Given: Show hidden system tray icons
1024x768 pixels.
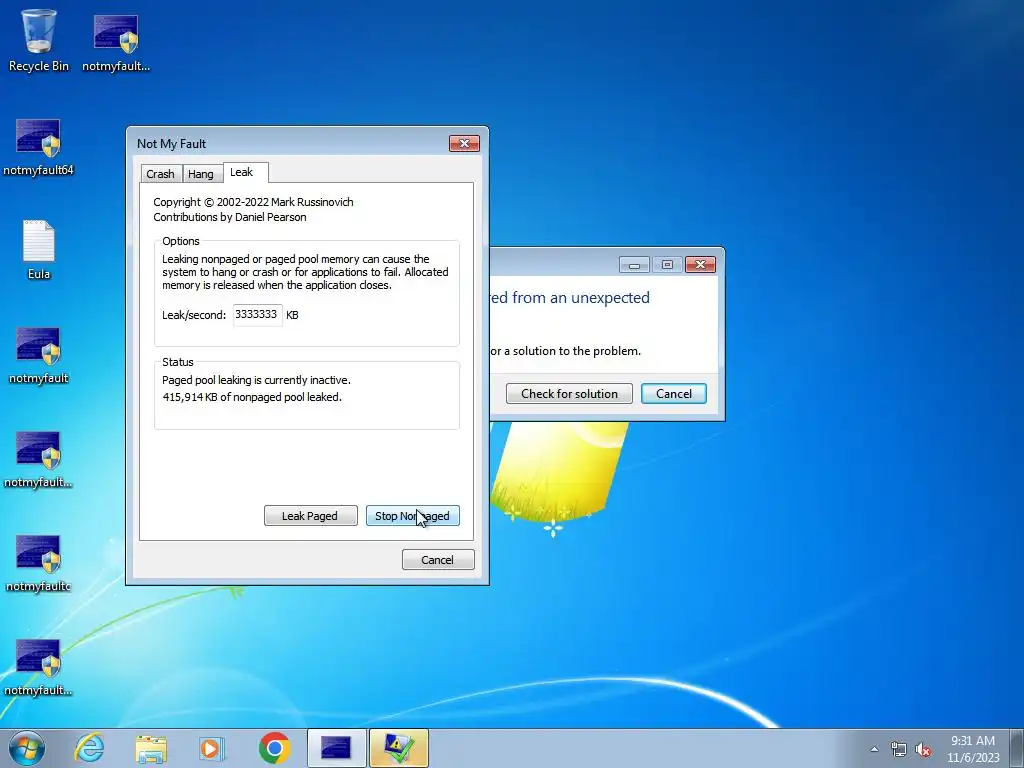Looking at the screenshot, I should click(x=874, y=750).
